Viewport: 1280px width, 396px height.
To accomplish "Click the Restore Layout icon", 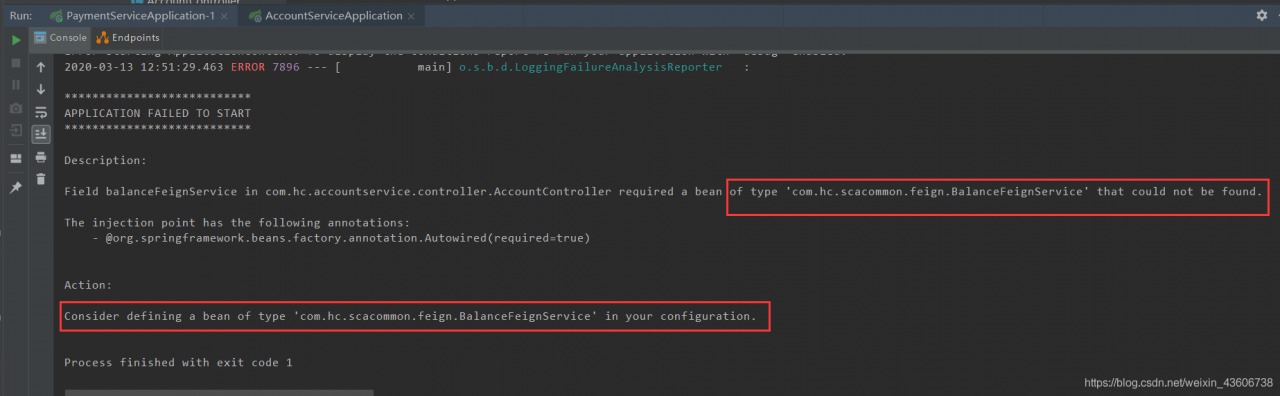I will click(16, 158).
